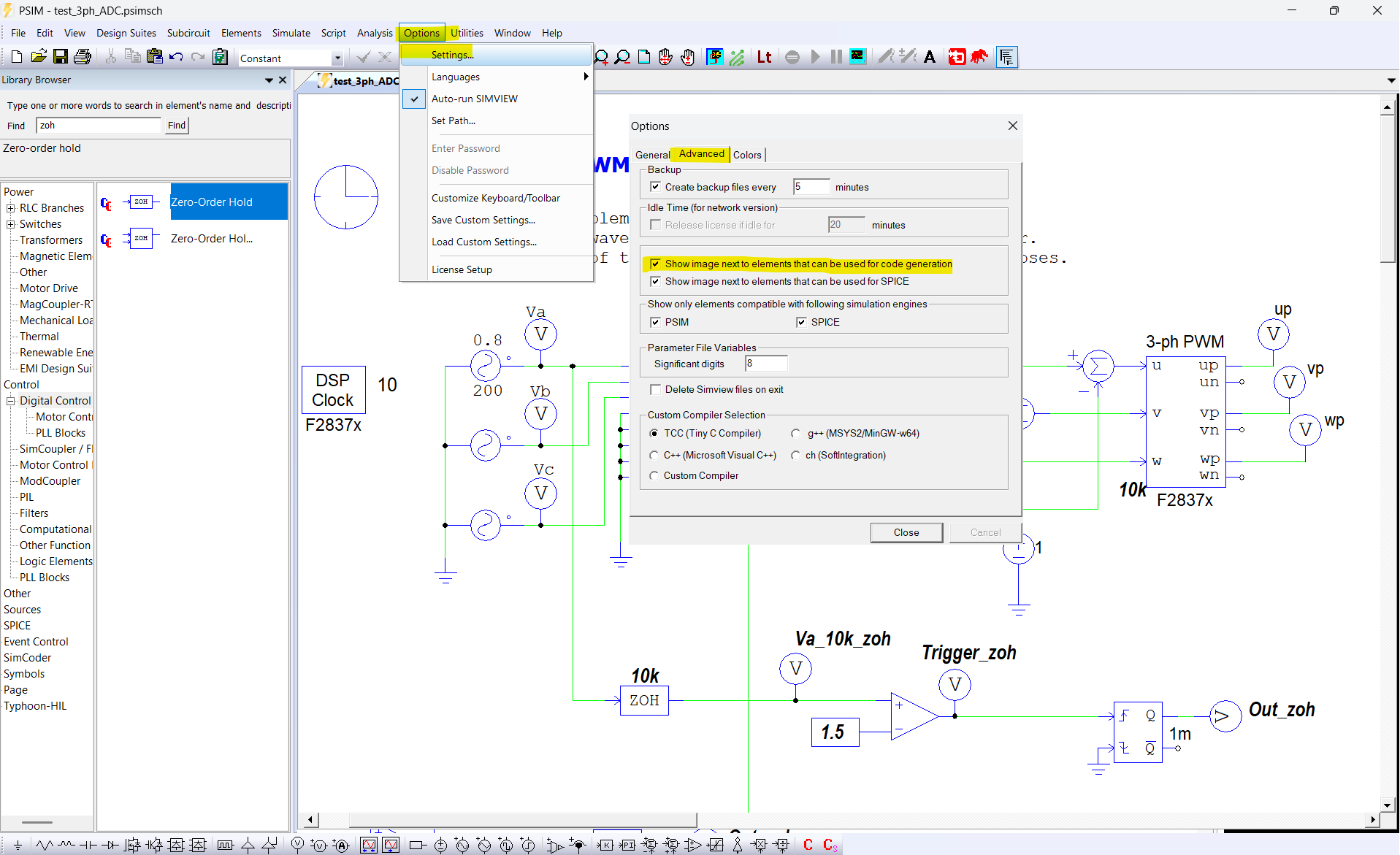Fit schematic to page icon
1400x855 pixels.
(x=644, y=57)
